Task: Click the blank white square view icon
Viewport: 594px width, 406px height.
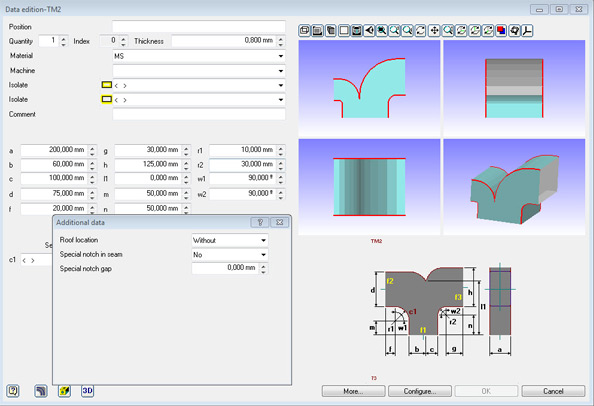Action: [x=344, y=31]
